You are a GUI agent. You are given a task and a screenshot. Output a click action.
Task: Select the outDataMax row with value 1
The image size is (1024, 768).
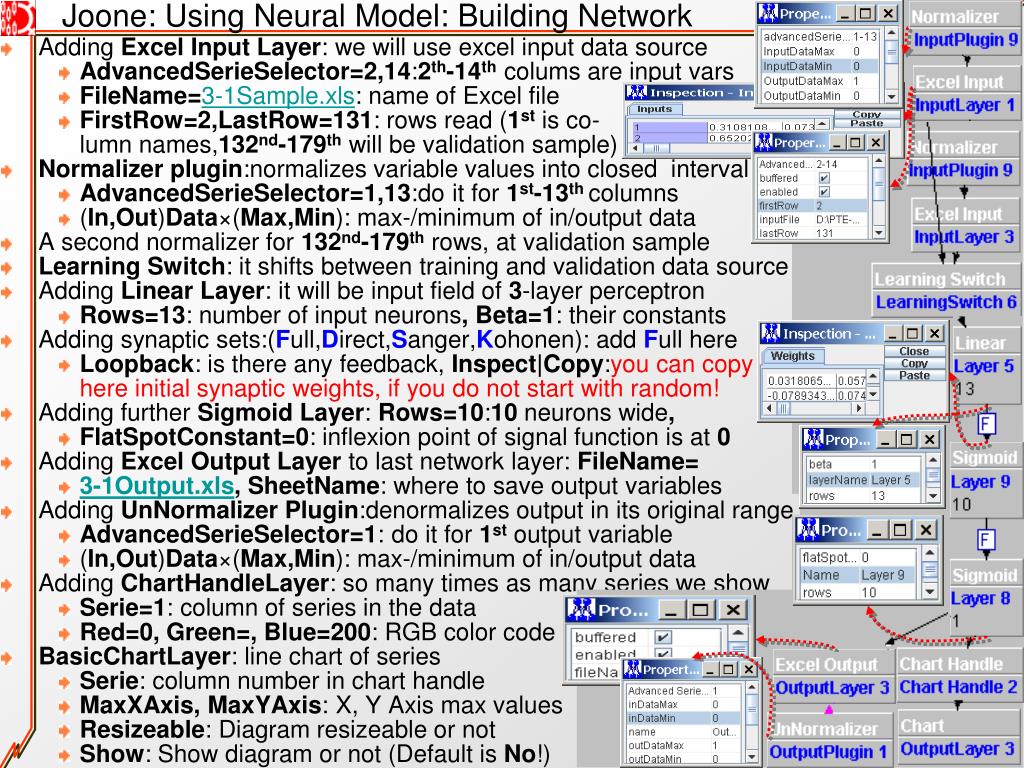coord(683,745)
